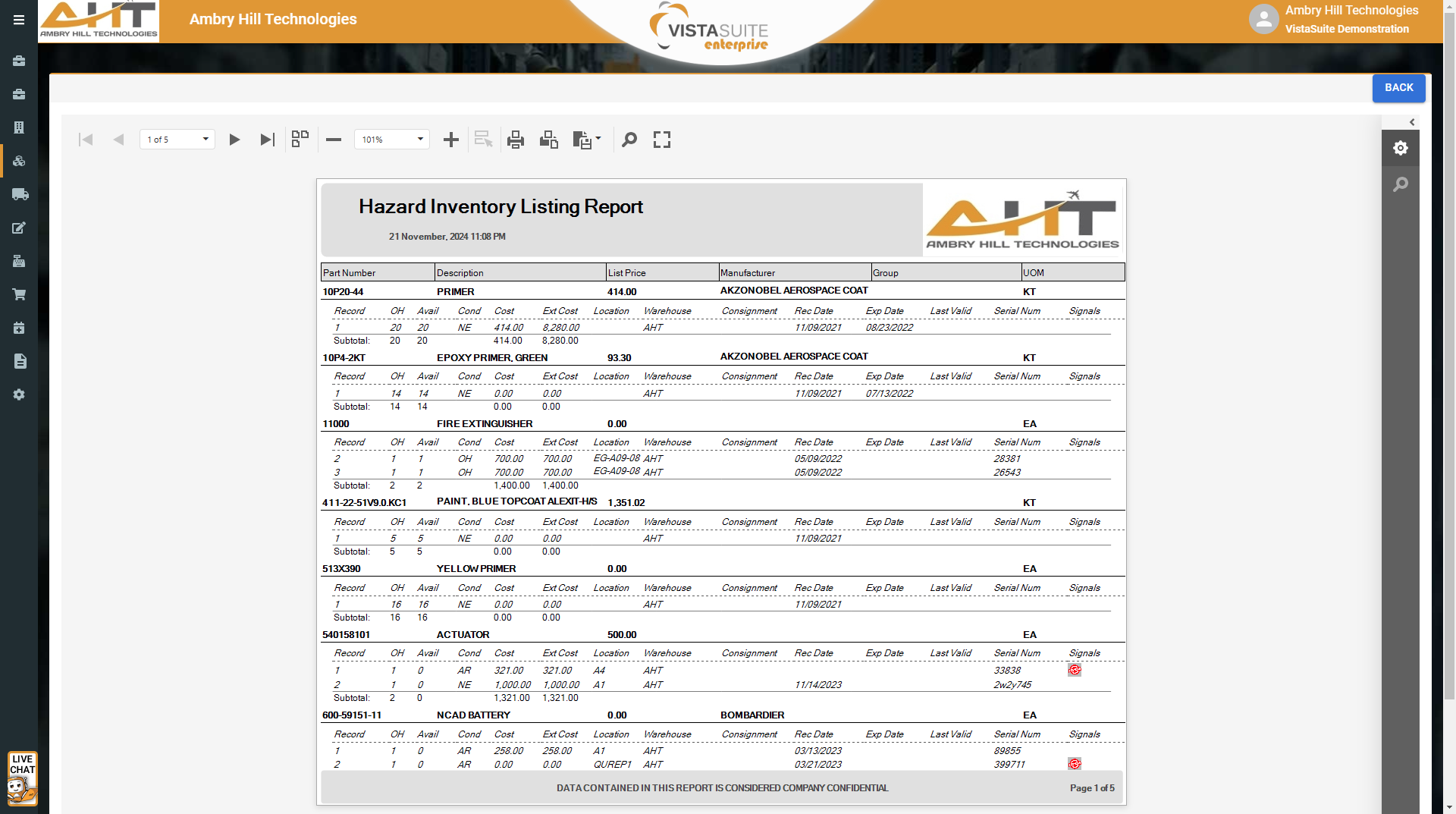Click the BACK button
The image size is (1456, 814).
click(1398, 88)
